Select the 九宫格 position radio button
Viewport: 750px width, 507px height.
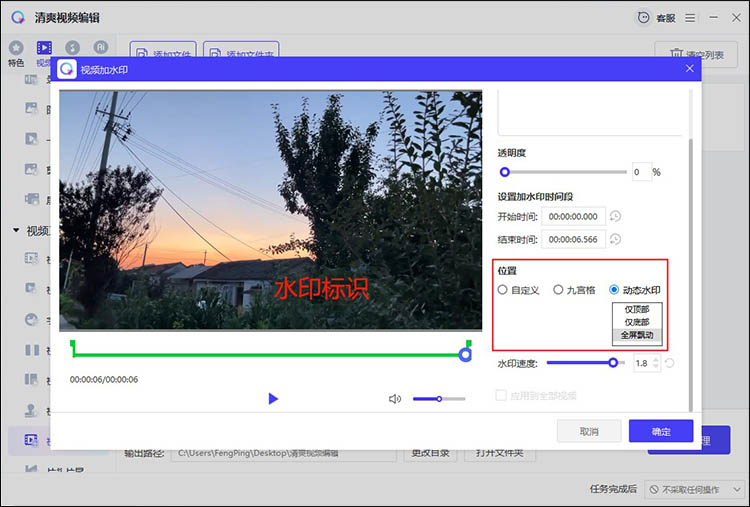[x=558, y=290]
